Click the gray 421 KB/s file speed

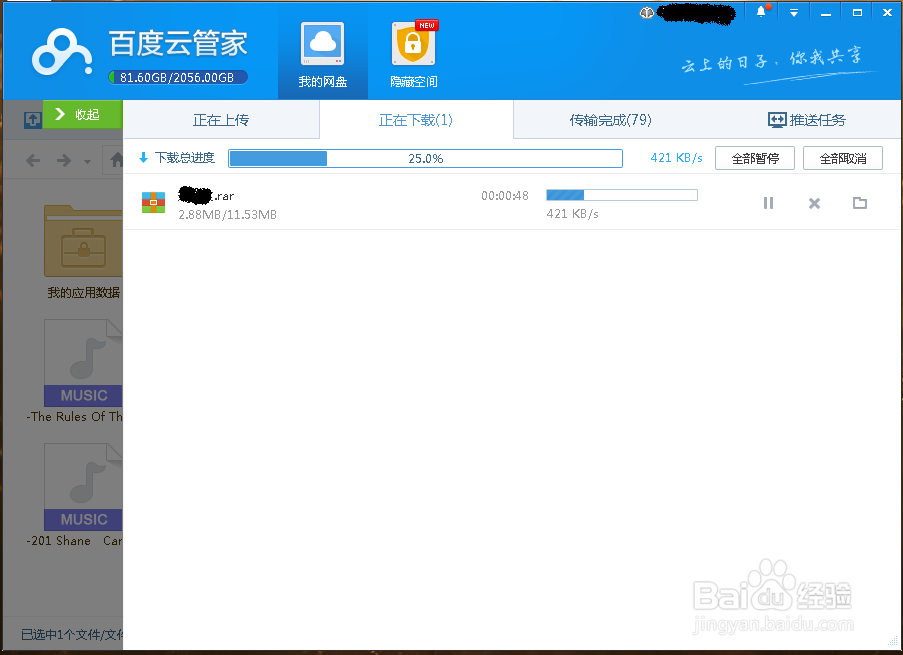tap(572, 214)
